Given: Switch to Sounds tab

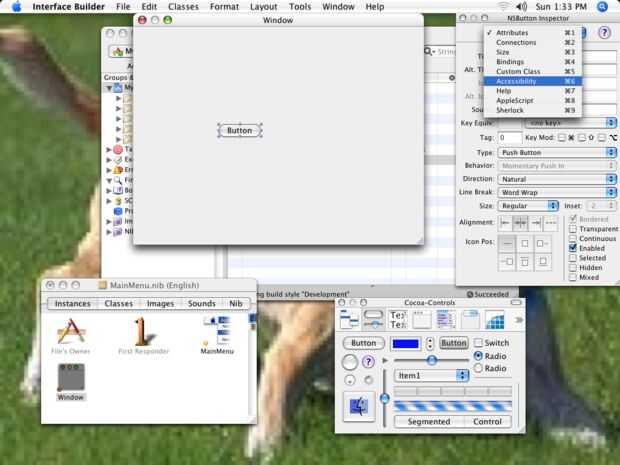Looking at the screenshot, I should (202, 304).
